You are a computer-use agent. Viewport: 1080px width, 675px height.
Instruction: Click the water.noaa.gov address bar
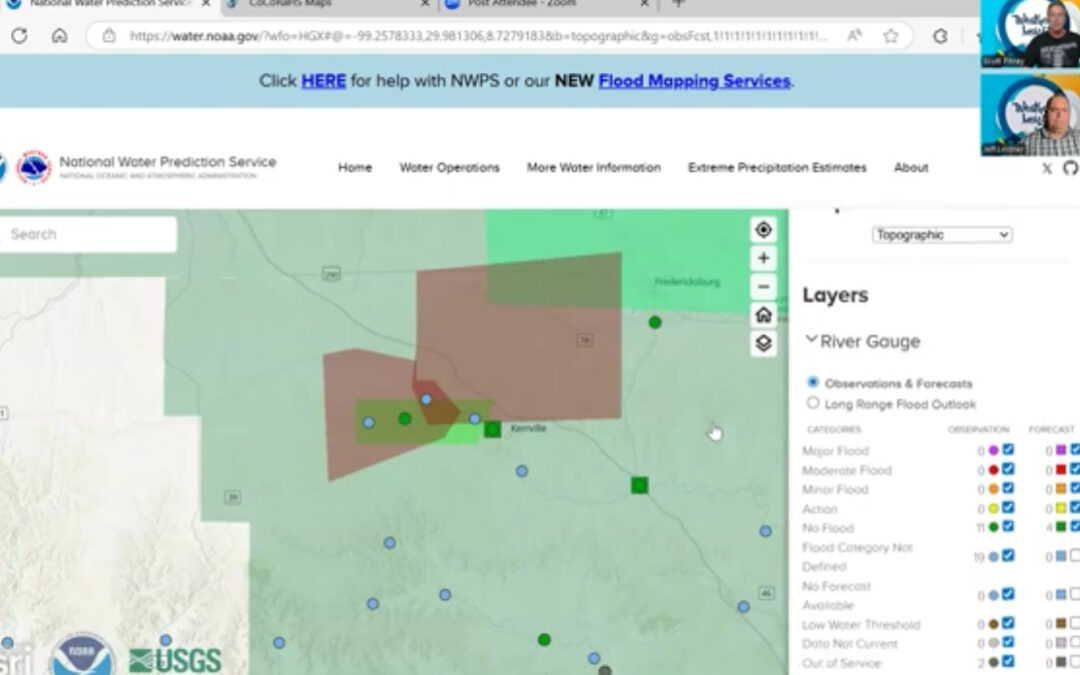click(478, 36)
